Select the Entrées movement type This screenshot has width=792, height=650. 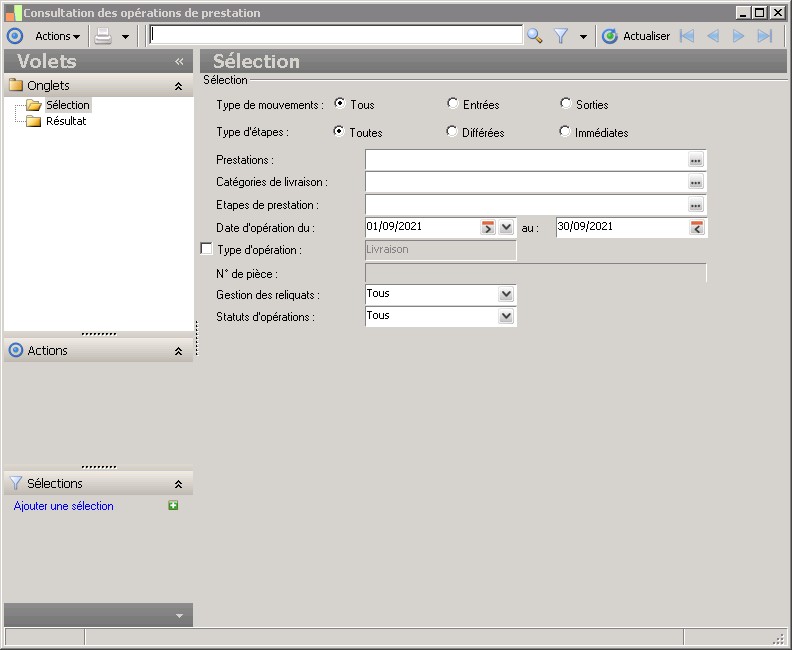453,104
